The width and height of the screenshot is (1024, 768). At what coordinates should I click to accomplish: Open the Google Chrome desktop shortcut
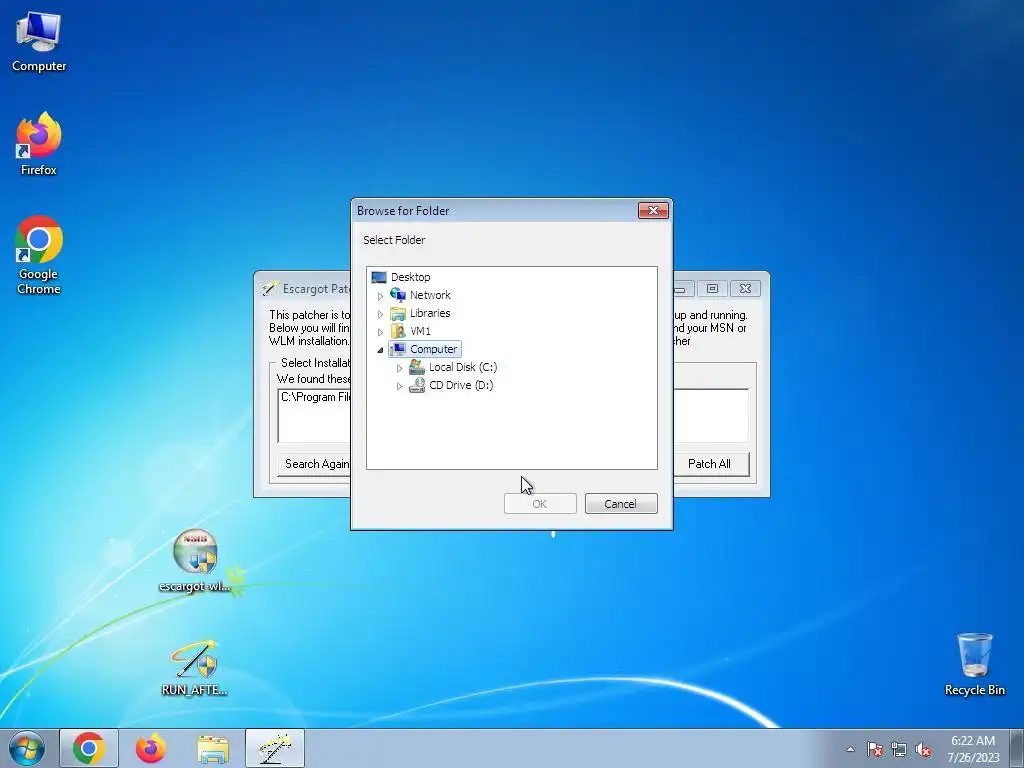(39, 255)
